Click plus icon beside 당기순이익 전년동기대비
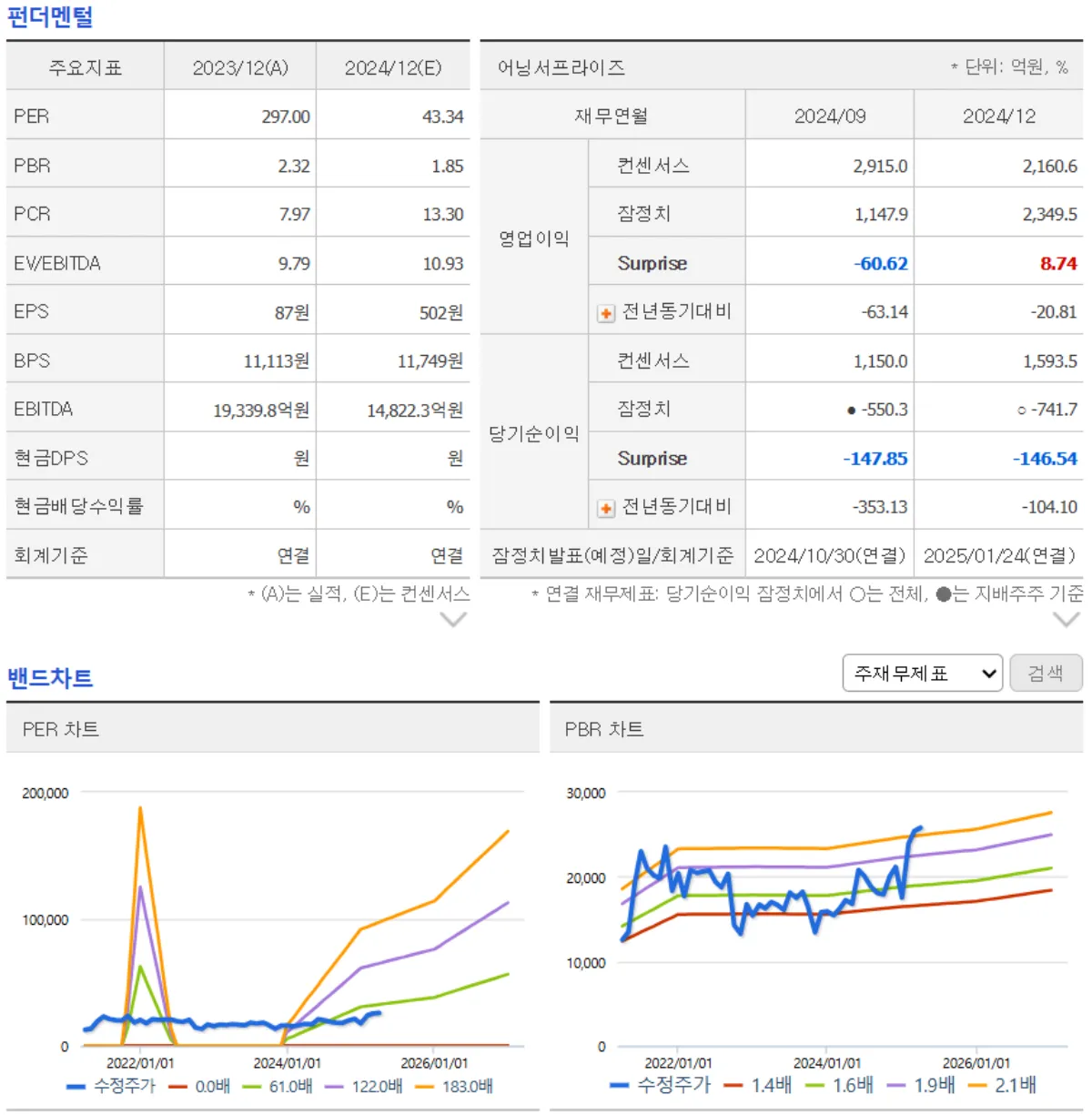 pos(604,507)
